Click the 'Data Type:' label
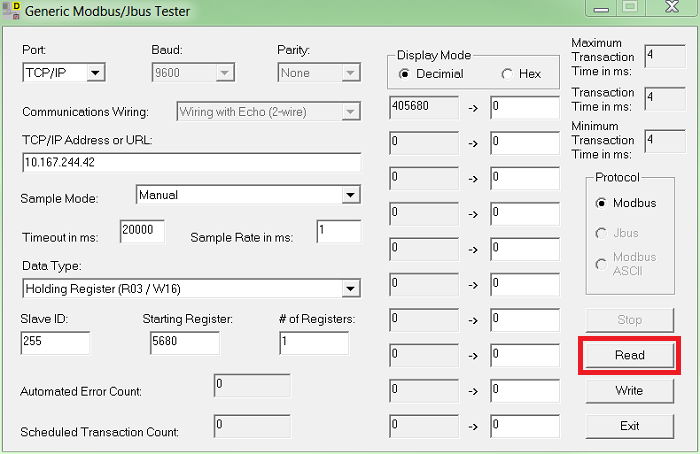Viewport: 700px width, 454px height. coord(52,266)
